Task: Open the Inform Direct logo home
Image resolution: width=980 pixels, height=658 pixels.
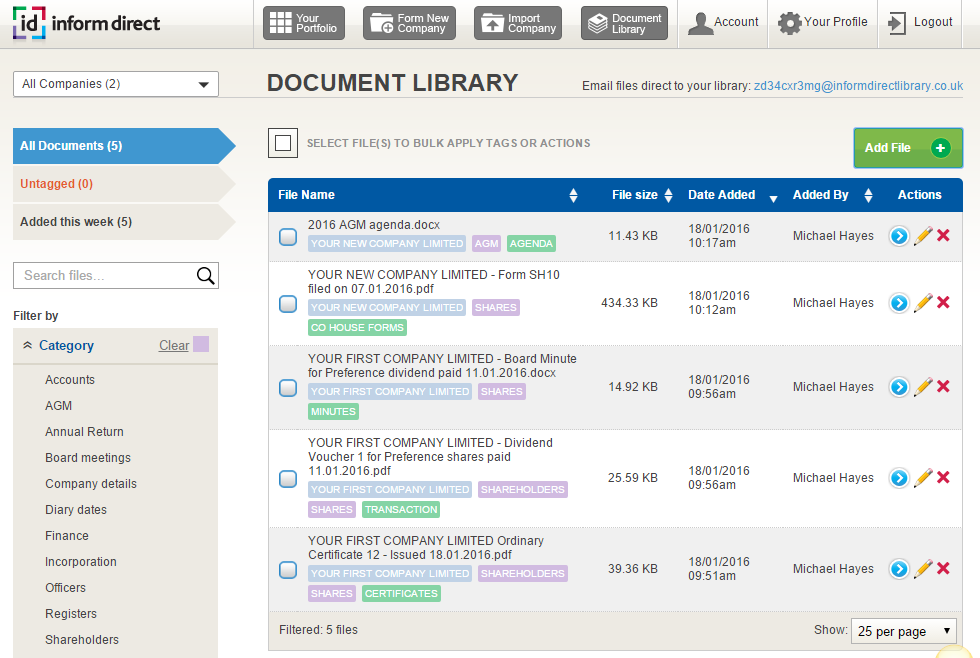Action: click(x=86, y=23)
